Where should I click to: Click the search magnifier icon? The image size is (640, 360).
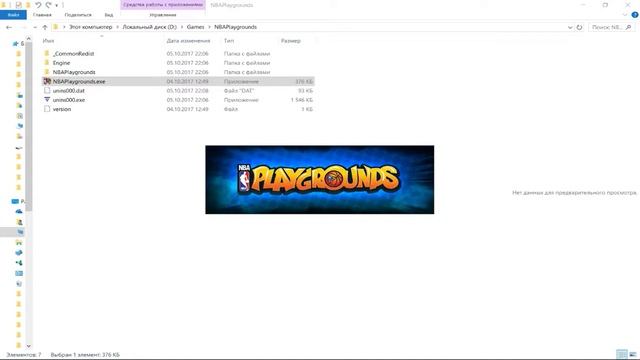pyautogui.click(x=629, y=27)
